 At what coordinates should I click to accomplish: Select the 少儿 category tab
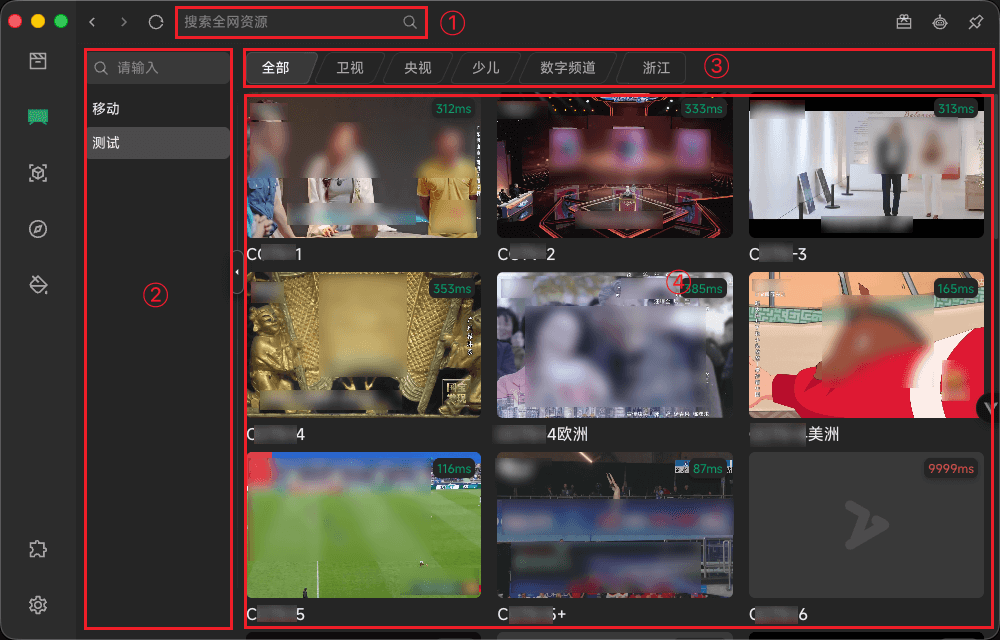(486, 68)
